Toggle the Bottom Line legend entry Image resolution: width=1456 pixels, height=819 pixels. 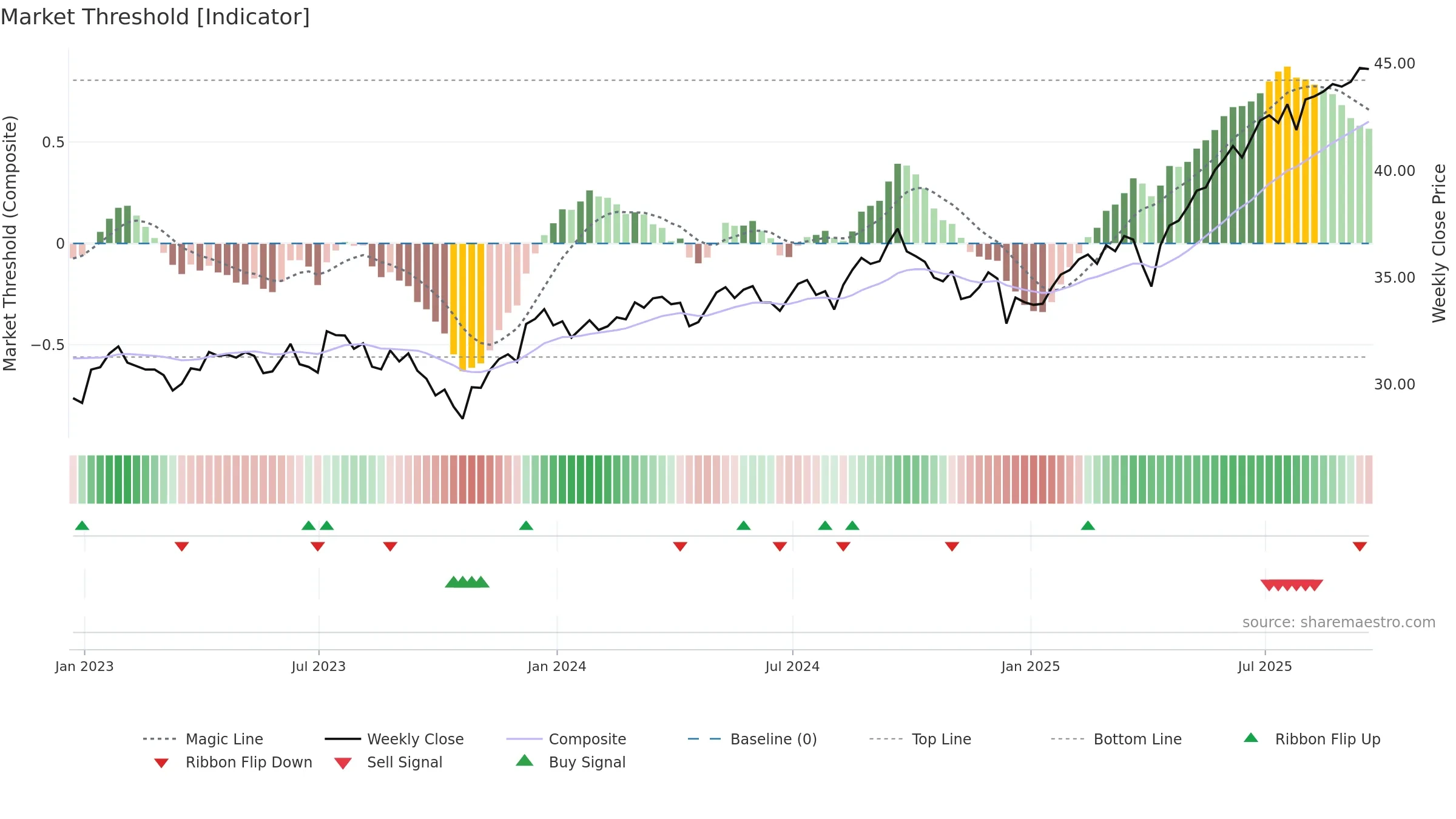(x=1116, y=739)
